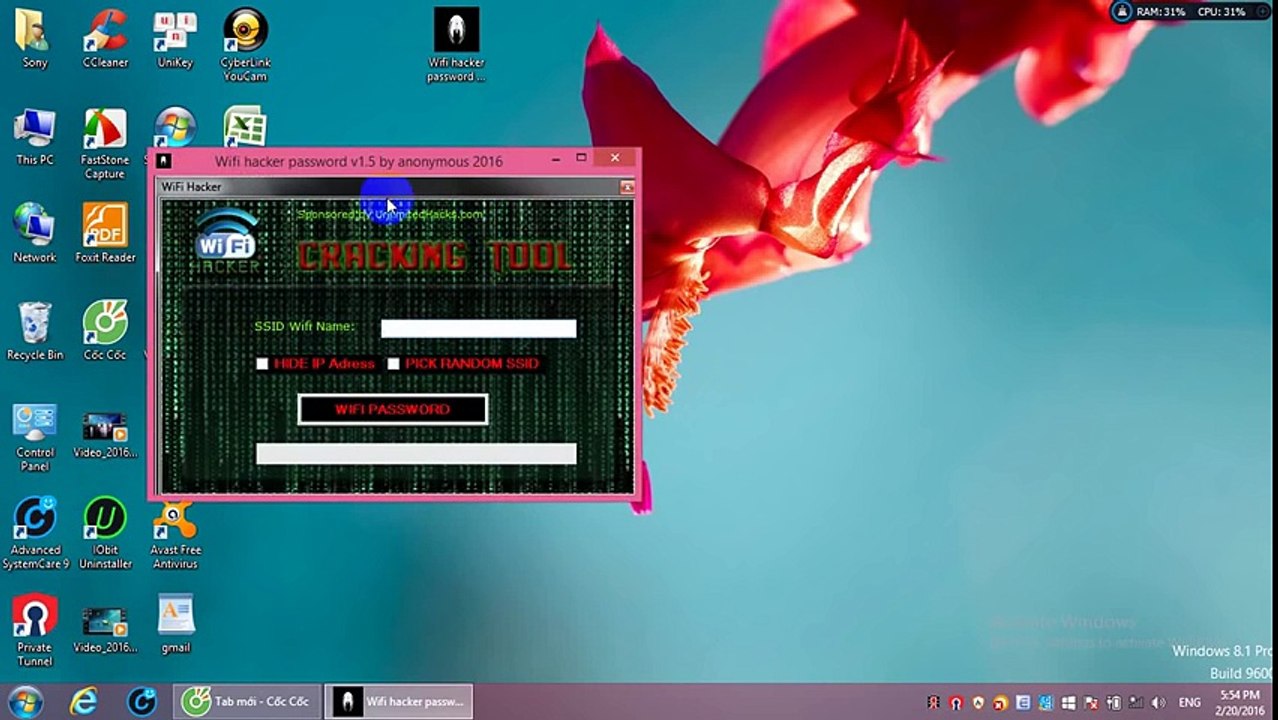This screenshot has height=720, width=1278.
Task: Select the gmail file on desktop
Action: click(x=175, y=625)
